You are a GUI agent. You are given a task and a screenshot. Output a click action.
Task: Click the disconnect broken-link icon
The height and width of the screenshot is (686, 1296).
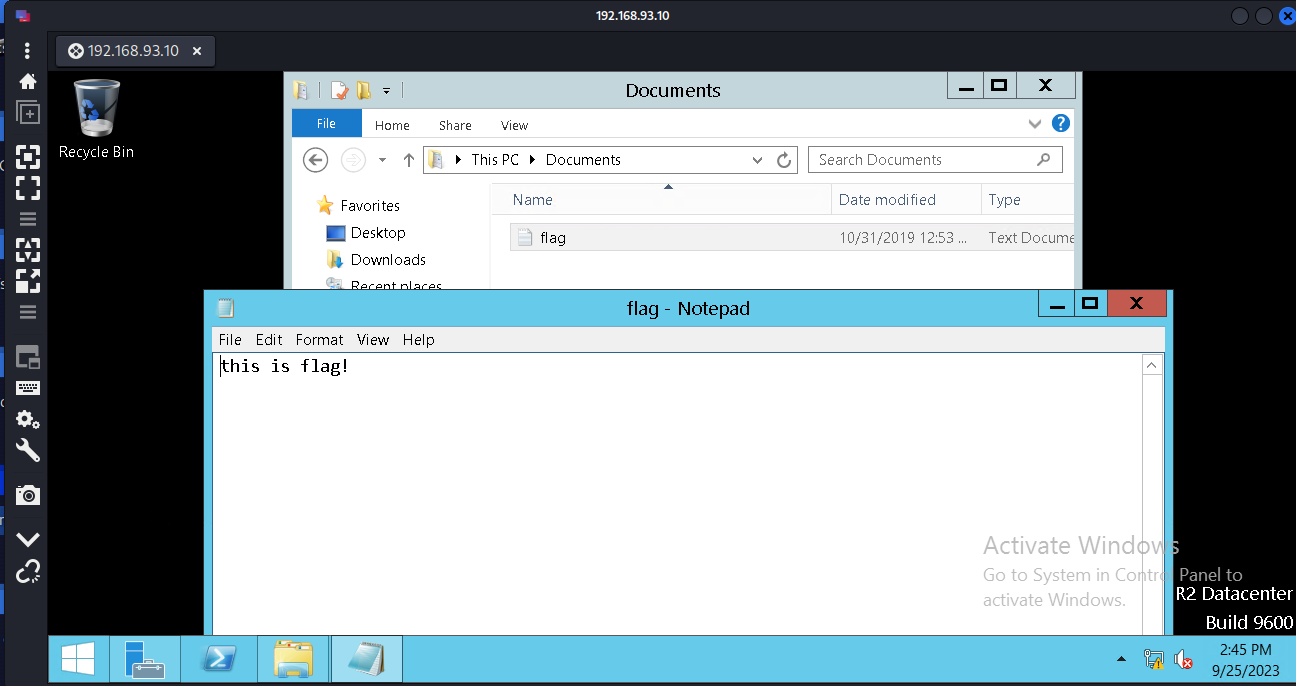pos(28,572)
